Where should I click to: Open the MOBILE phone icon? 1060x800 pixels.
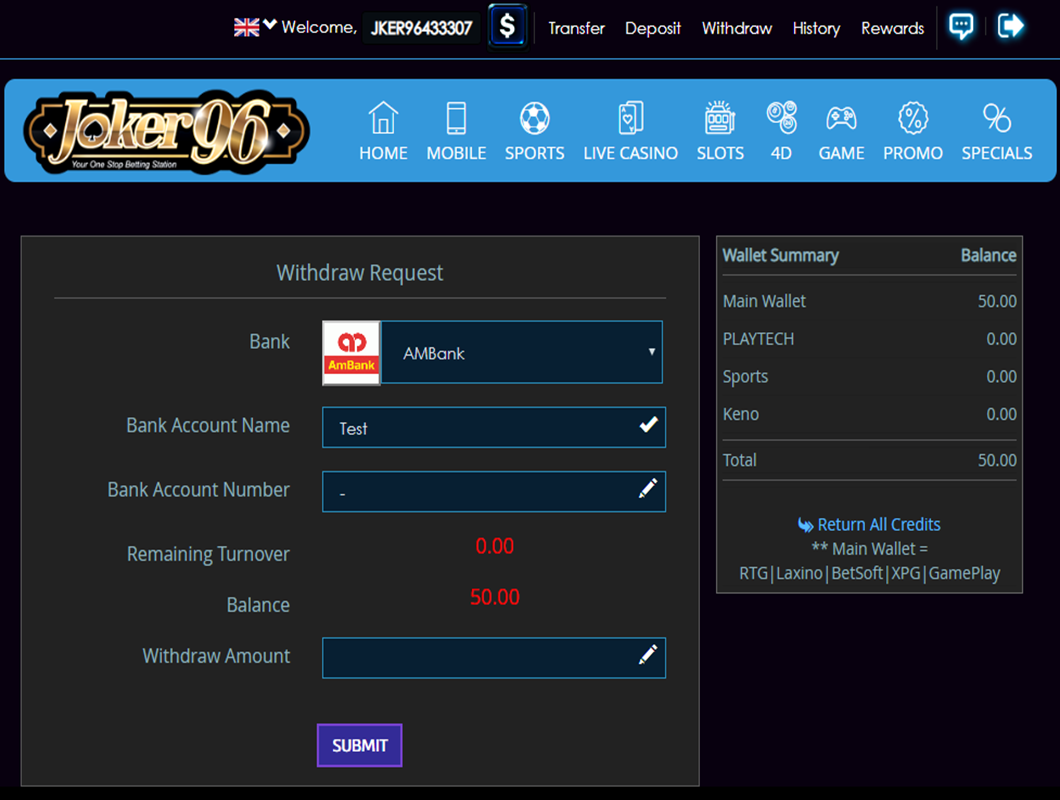pos(456,119)
